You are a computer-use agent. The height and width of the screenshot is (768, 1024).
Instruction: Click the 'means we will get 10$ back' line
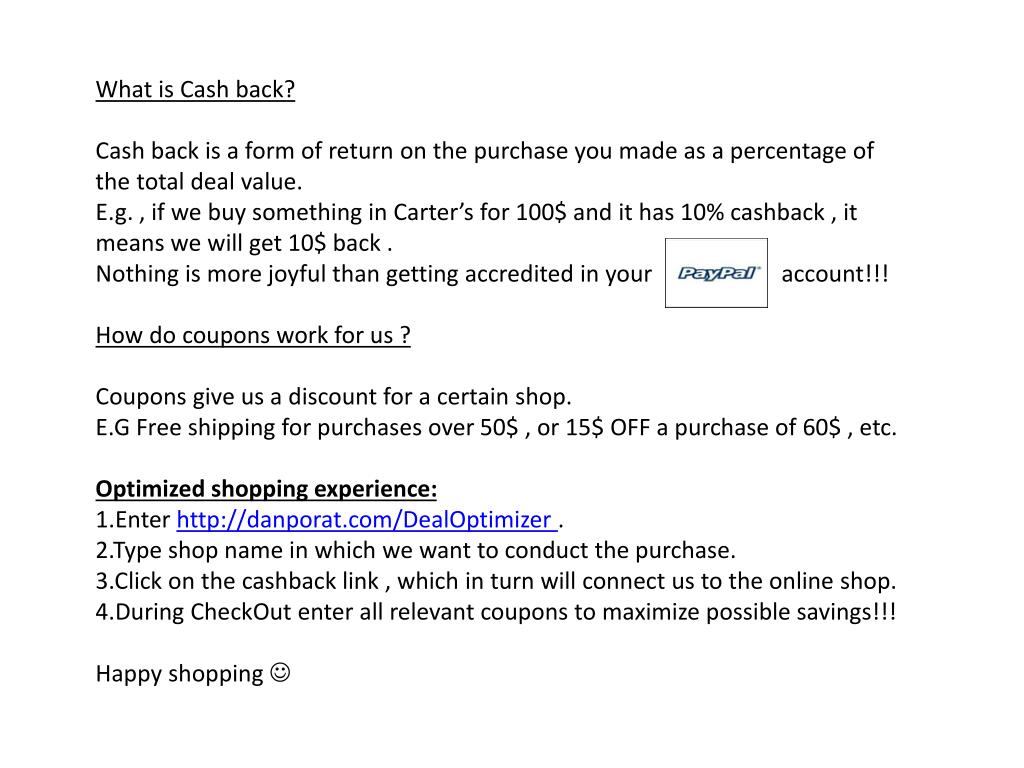tap(244, 243)
